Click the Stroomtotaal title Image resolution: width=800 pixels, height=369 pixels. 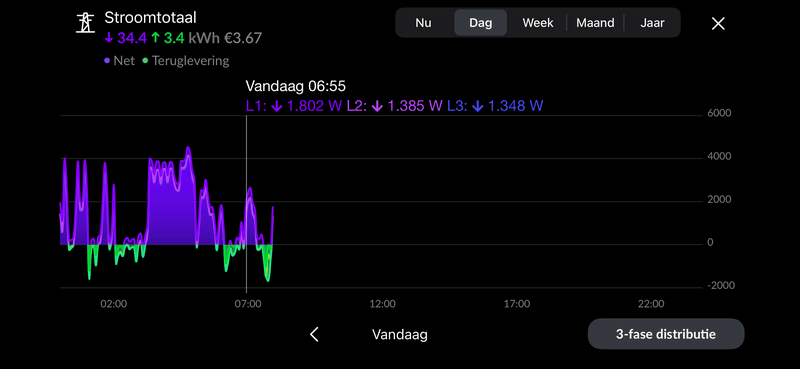tap(151, 18)
